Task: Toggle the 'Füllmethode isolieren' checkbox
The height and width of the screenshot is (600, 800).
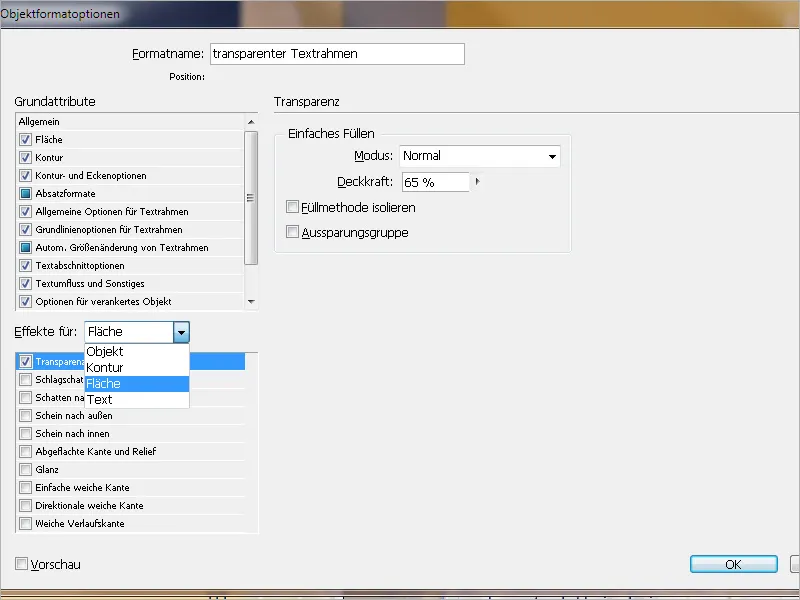Action: [x=291, y=207]
